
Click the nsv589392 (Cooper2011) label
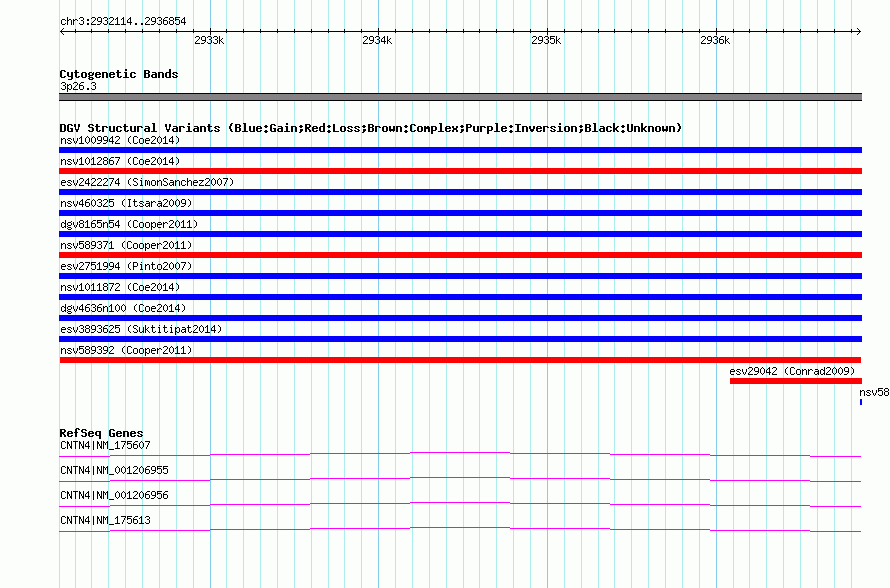pos(126,350)
